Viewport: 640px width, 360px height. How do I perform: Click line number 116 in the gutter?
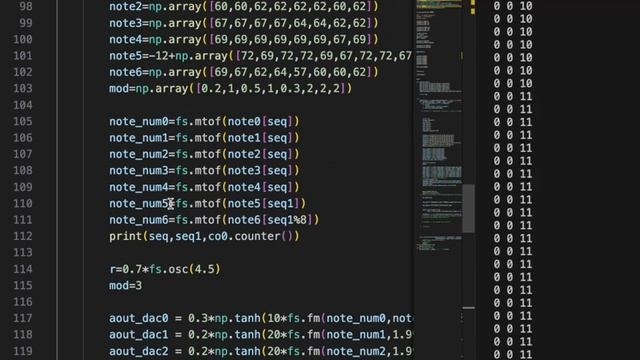pyautogui.click(x=22, y=302)
